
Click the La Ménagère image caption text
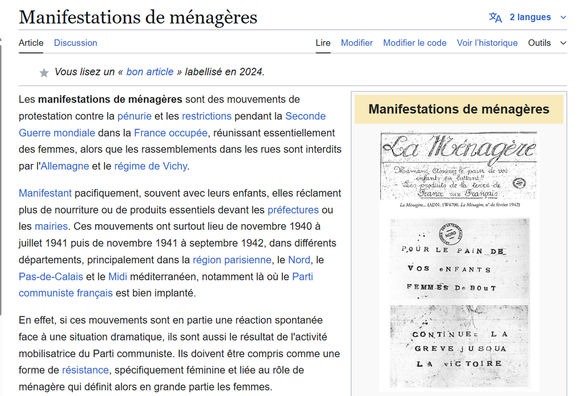click(x=460, y=205)
